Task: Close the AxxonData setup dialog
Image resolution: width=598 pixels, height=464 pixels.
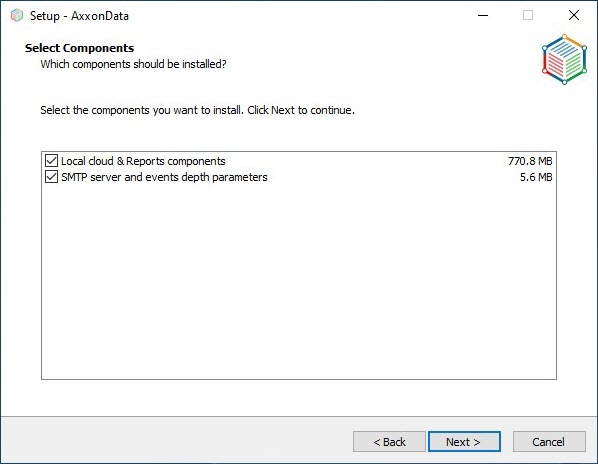Action: (574, 16)
